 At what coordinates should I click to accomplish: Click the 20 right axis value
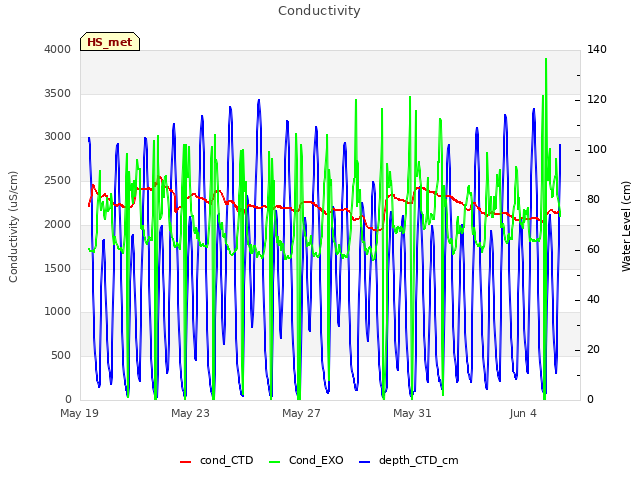point(593,350)
